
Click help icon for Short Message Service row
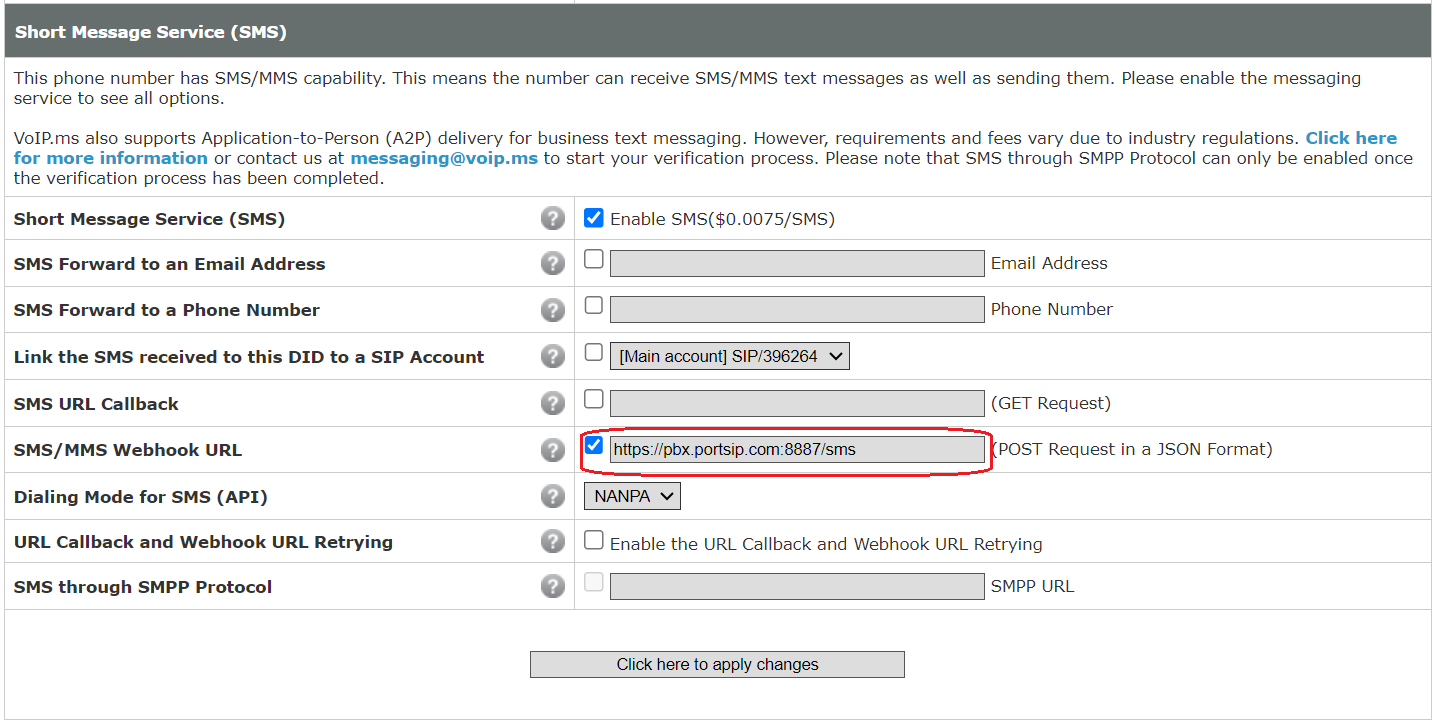click(x=552, y=218)
